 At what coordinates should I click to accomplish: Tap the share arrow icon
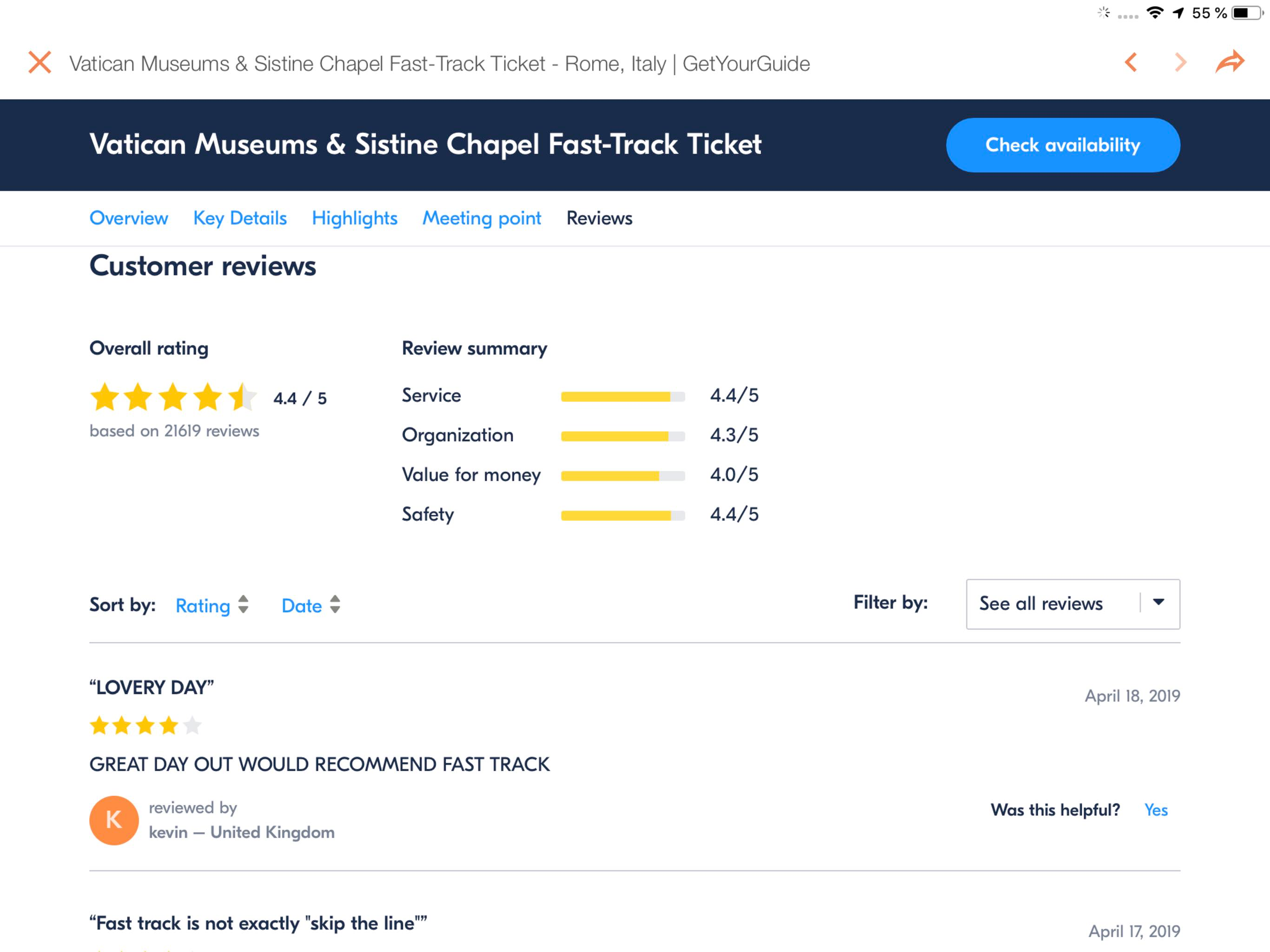(x=1230, y=61)
